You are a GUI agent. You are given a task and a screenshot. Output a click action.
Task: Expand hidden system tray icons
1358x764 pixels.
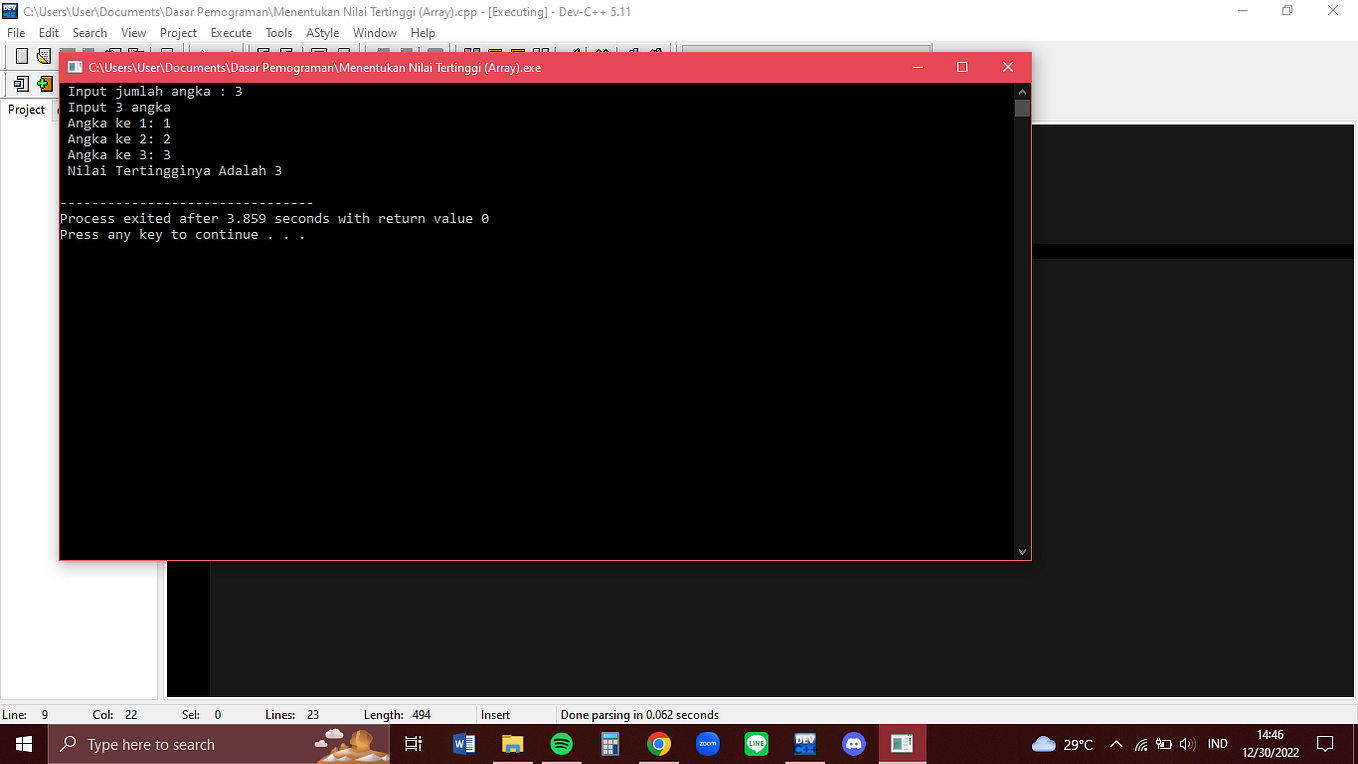1116,744
